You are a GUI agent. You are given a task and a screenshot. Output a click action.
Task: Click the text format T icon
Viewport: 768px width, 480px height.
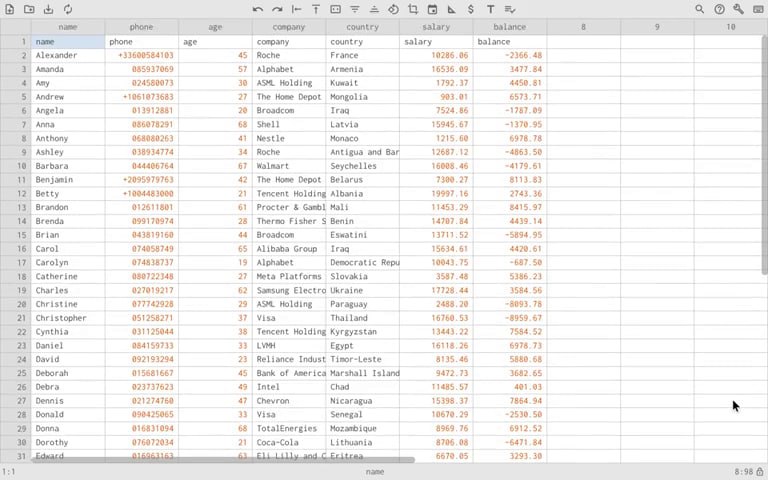[490, 9]
